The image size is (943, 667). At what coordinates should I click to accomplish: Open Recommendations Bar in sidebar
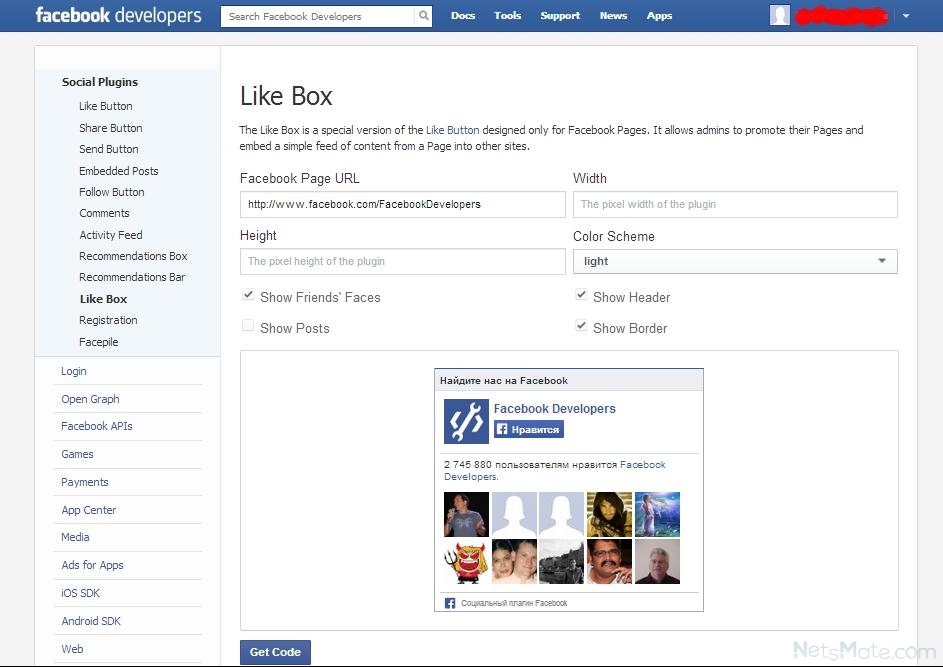click(132, 277)
